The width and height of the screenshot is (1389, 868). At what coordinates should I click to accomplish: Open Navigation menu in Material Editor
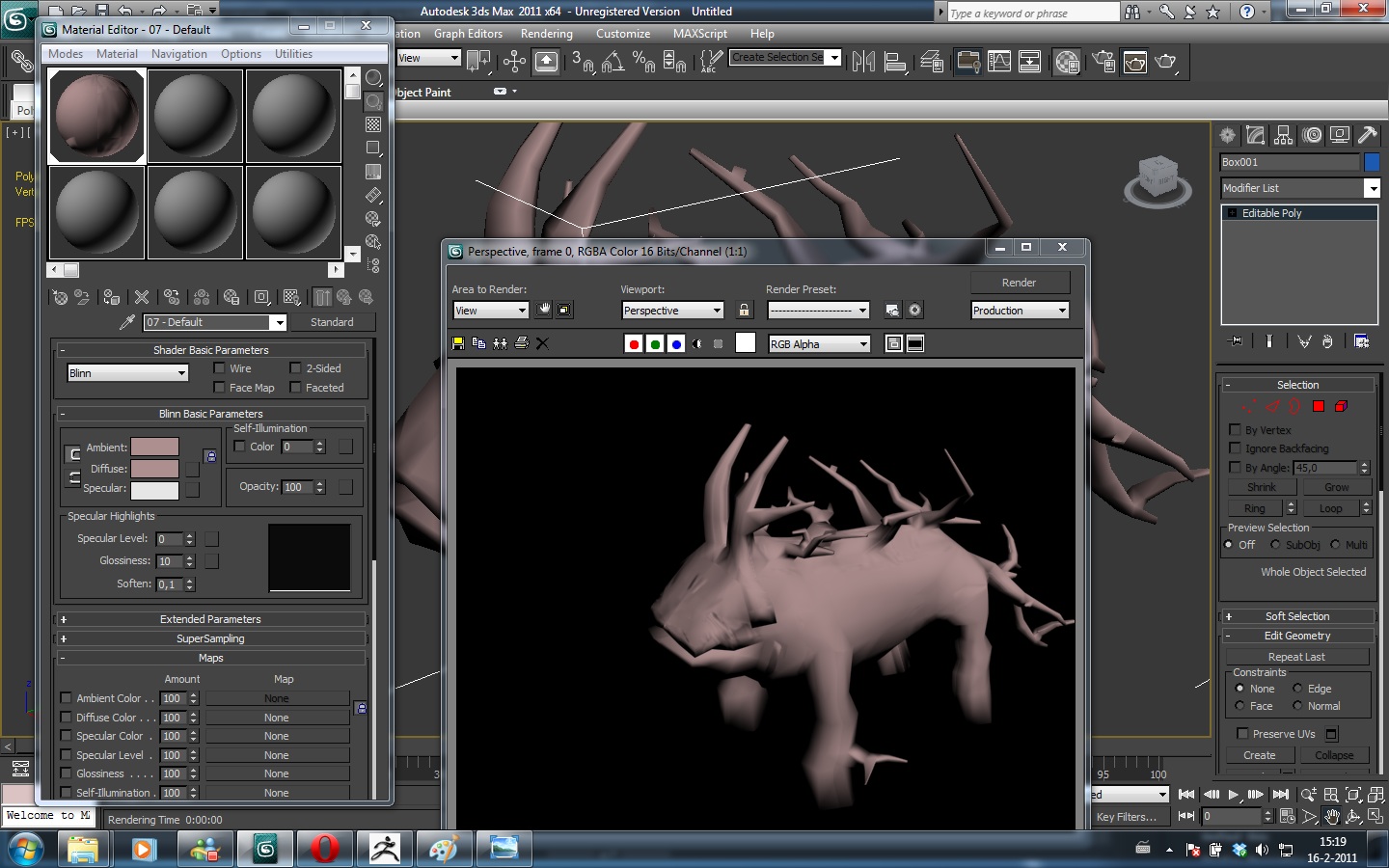click(179, 54)
